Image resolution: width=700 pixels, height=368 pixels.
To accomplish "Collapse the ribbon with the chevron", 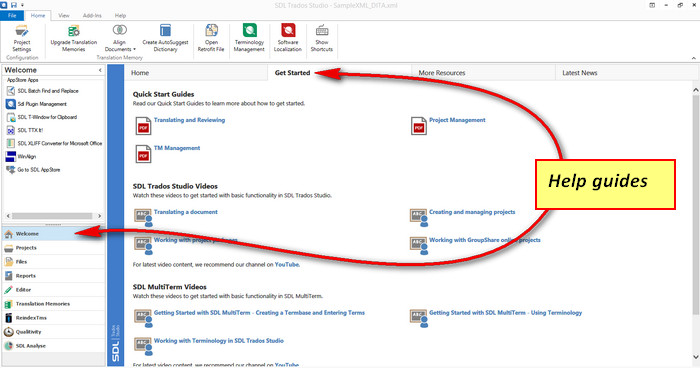I will pyautogui.click(x=694, y=58).
